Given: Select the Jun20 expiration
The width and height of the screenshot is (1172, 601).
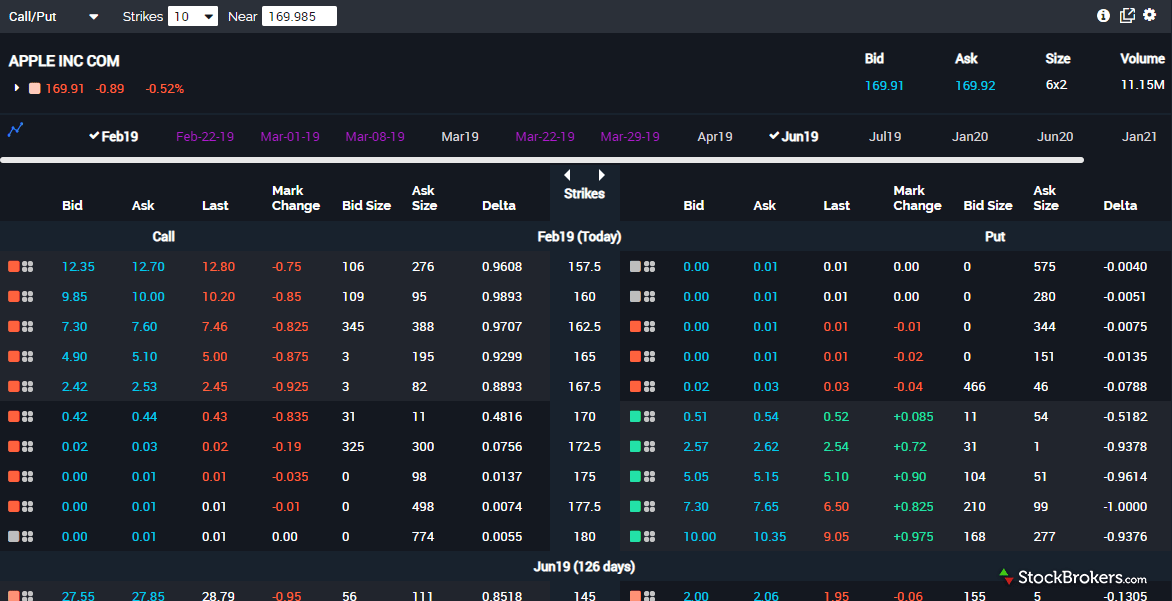Looking at the screenshot, I should pos(1055,137).
